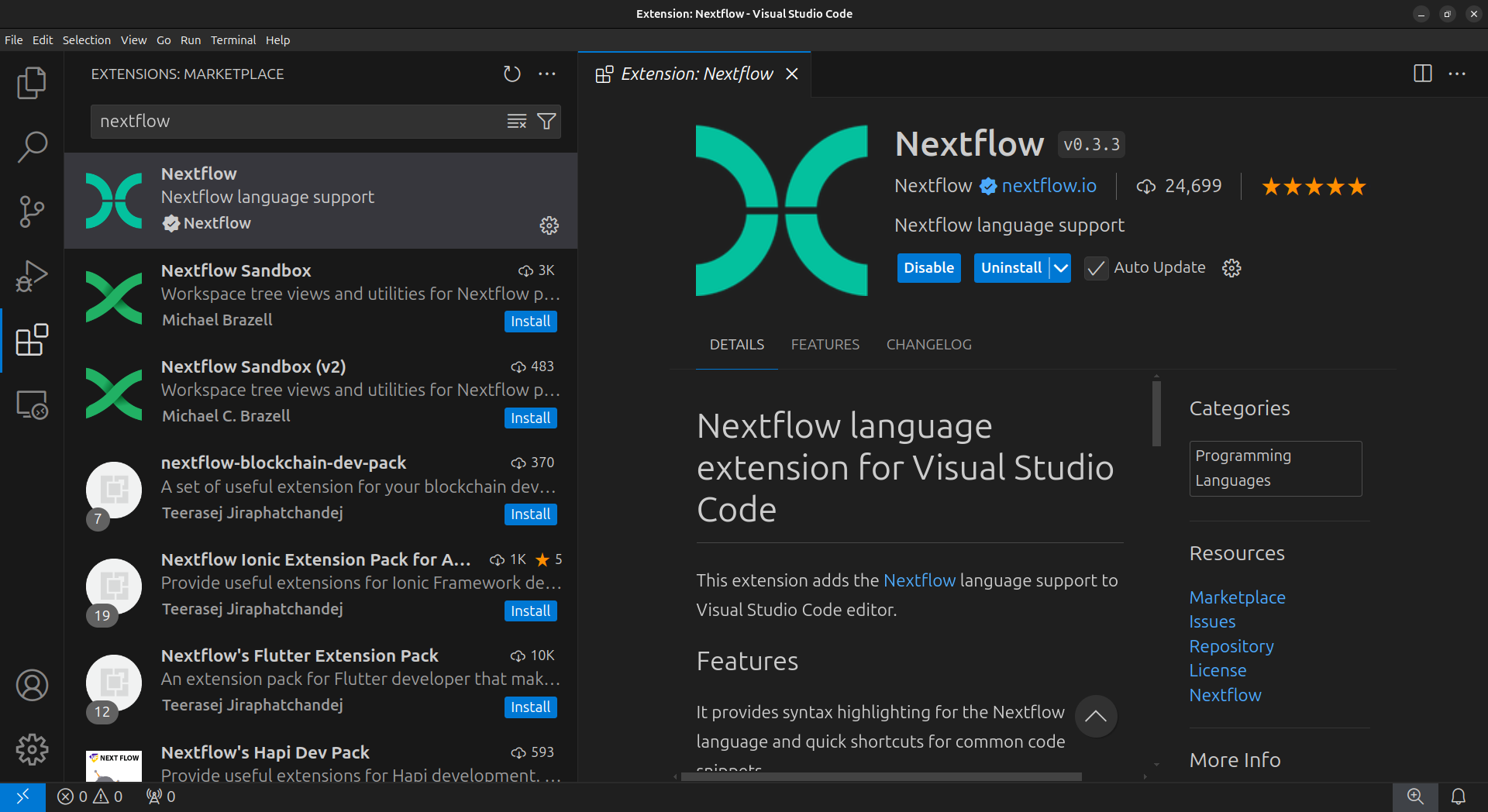Toggle the Auto Update checkbox
1488x812 pixels.
(1095, 268)
